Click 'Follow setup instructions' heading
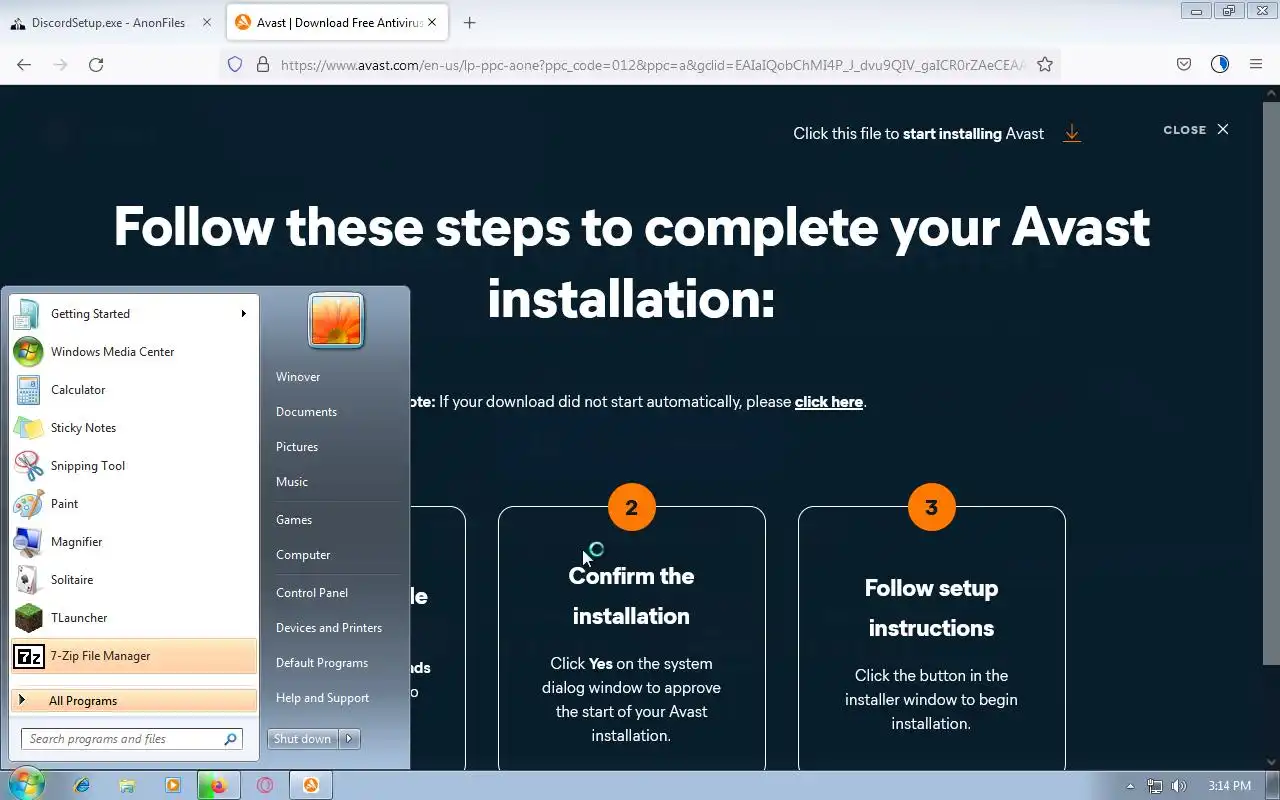 click(931, 608)
